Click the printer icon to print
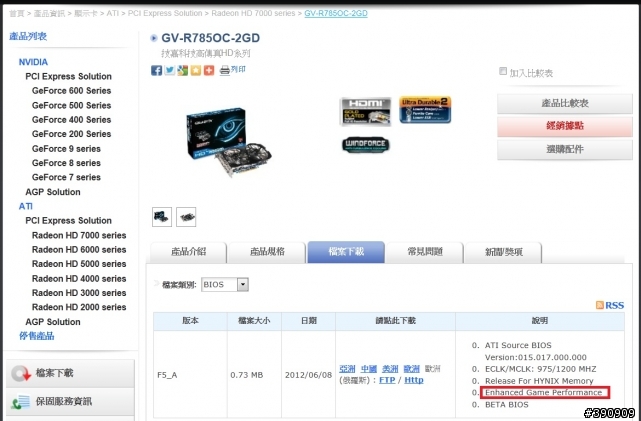 pyautogui.click(x=224, y=70)
